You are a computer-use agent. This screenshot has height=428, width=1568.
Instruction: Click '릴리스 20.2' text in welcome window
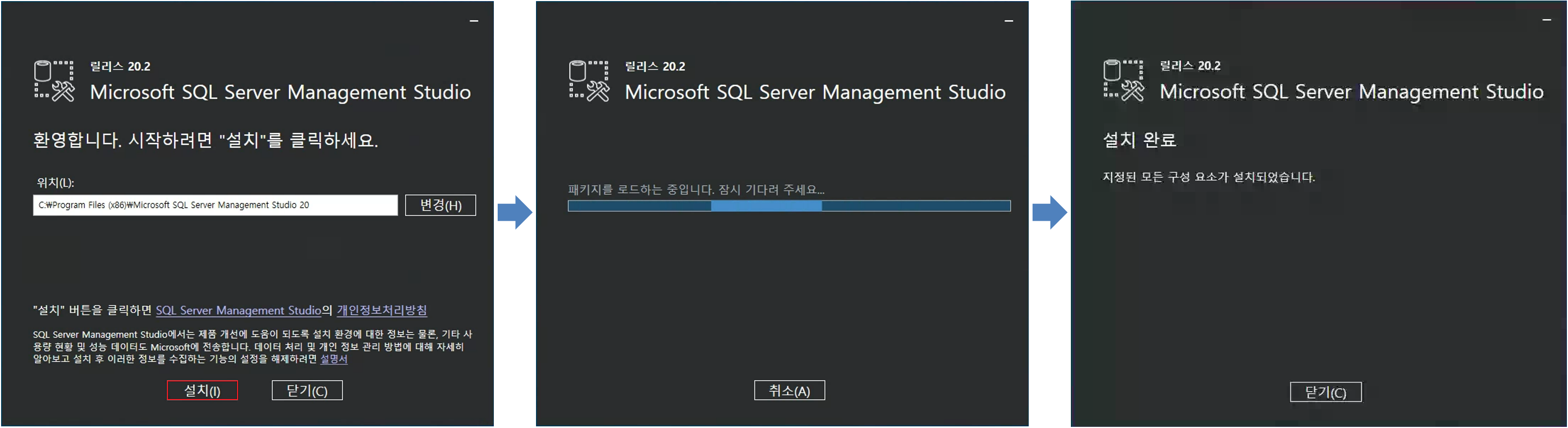[x=120, y=66]
